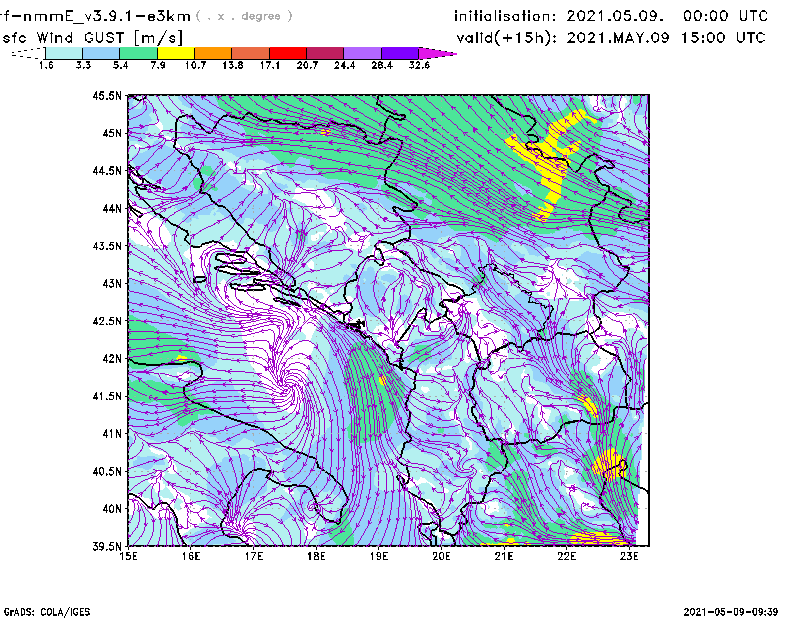Click the '39.5N' latitude label
Viewport: 800px width, 618px height.
[x=107, y=547]
